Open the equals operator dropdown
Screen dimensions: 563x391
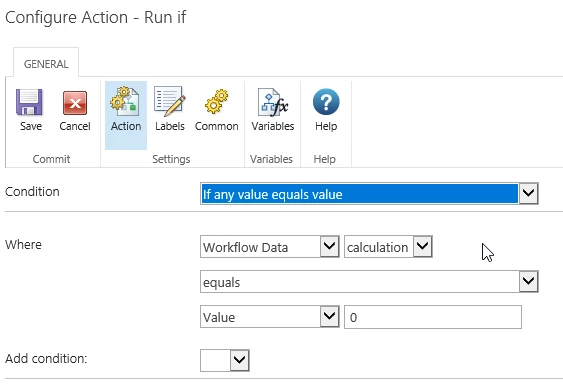[369, 282]
